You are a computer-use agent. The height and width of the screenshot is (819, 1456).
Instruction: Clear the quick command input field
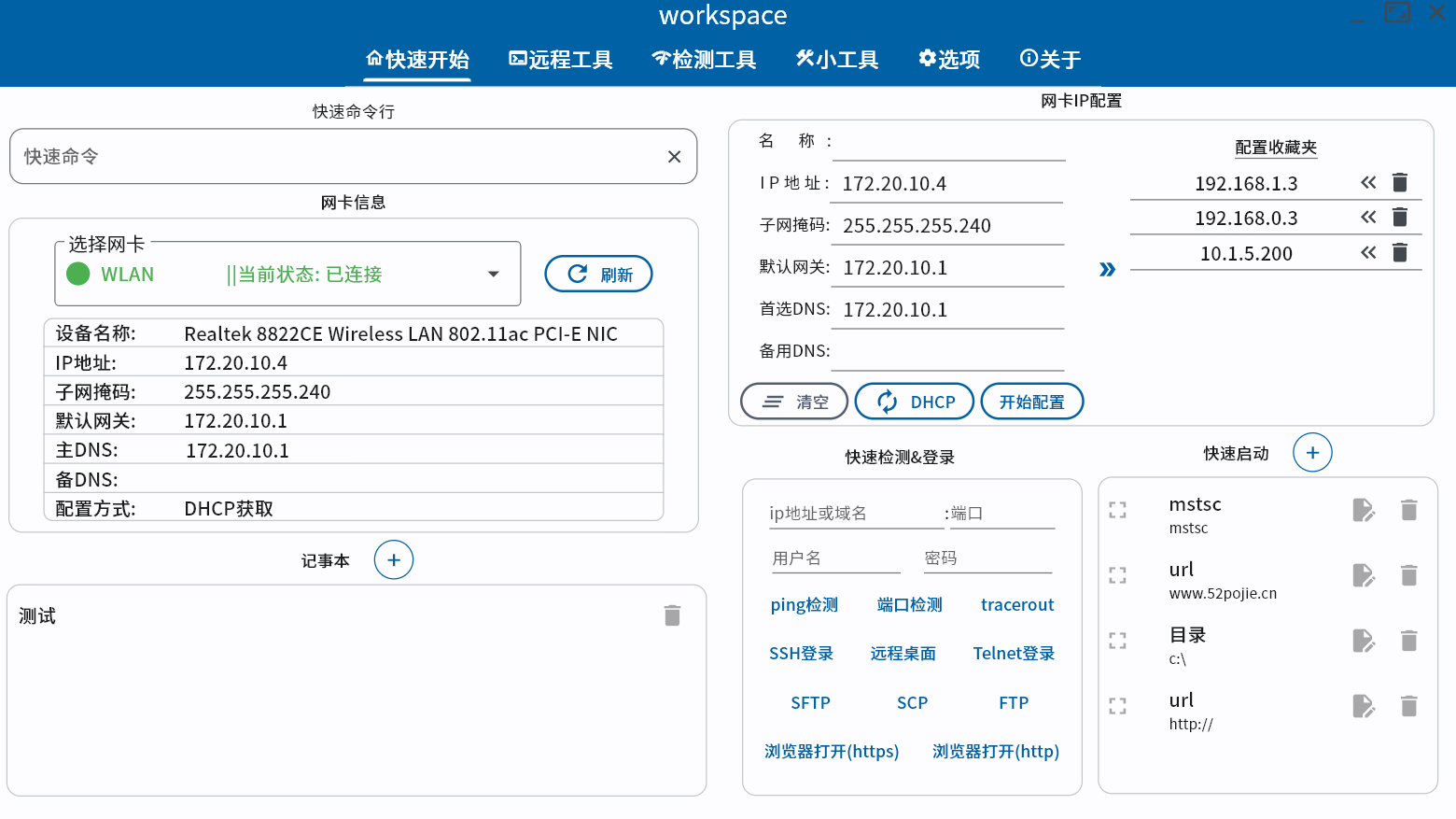674,156
